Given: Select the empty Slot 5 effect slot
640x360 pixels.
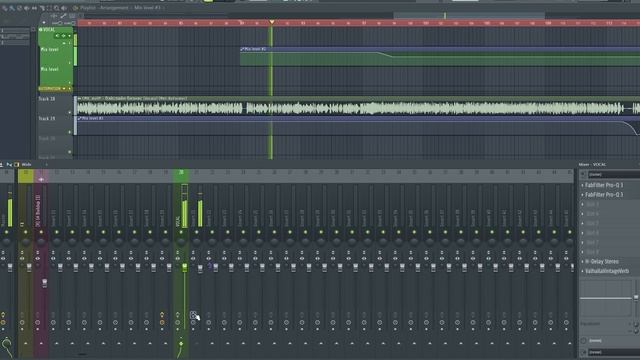Looking at the screenshot, I should [x=611, y=224].
